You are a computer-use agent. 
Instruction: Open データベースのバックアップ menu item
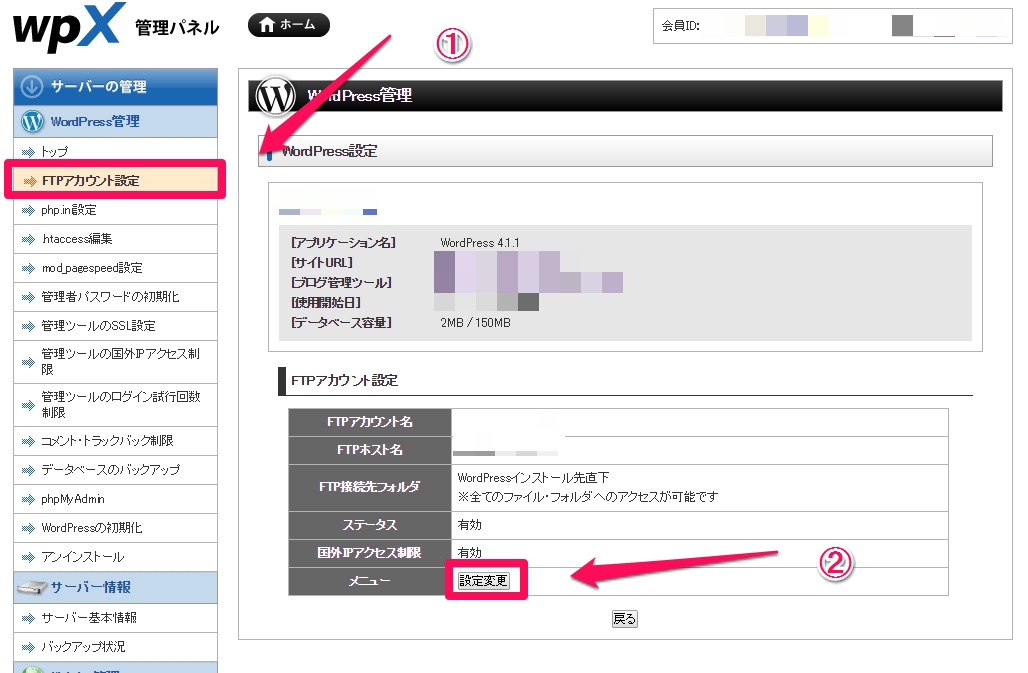pyautogui.click(x=115, y=470)
